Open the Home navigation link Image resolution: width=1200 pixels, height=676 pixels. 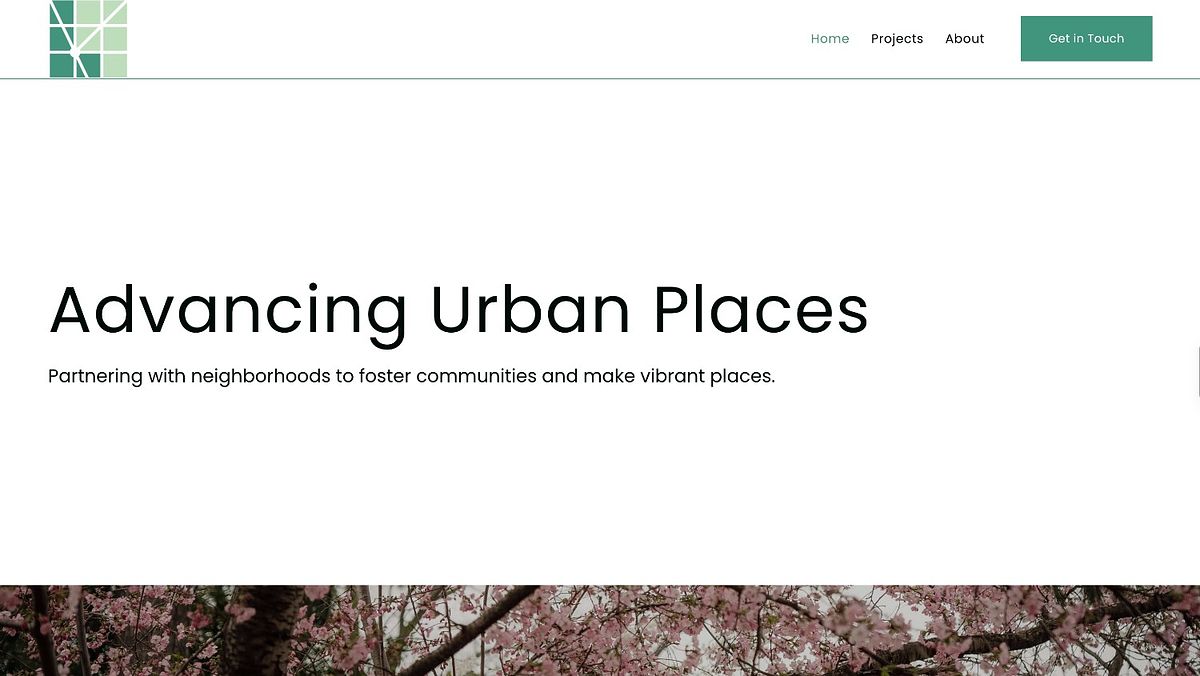pyautogui.click(x=830, y=39)
